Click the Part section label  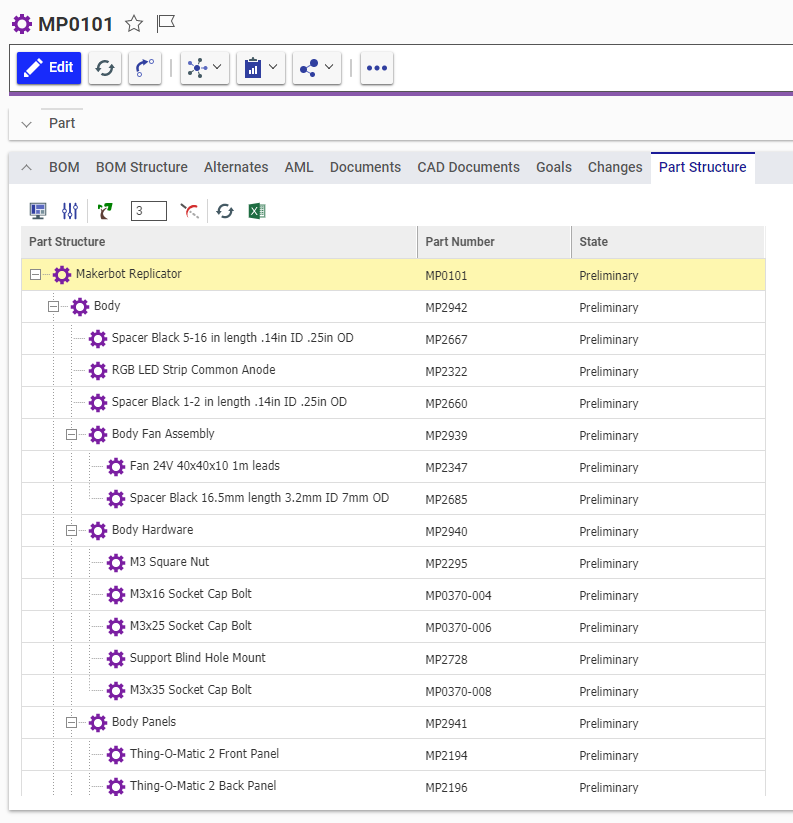click(x=62, y=123)
